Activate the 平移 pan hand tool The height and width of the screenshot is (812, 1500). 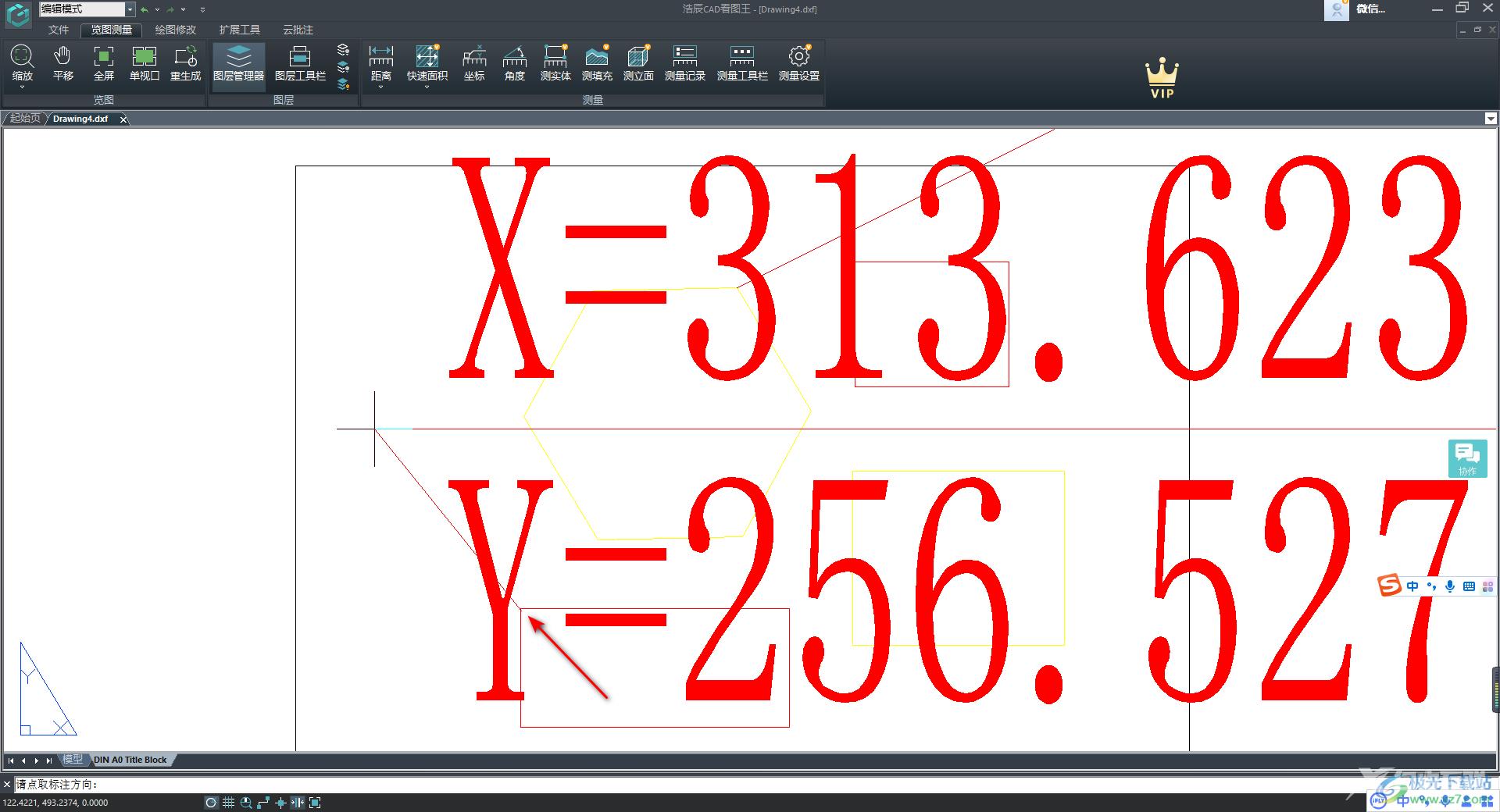coord(62,62)
